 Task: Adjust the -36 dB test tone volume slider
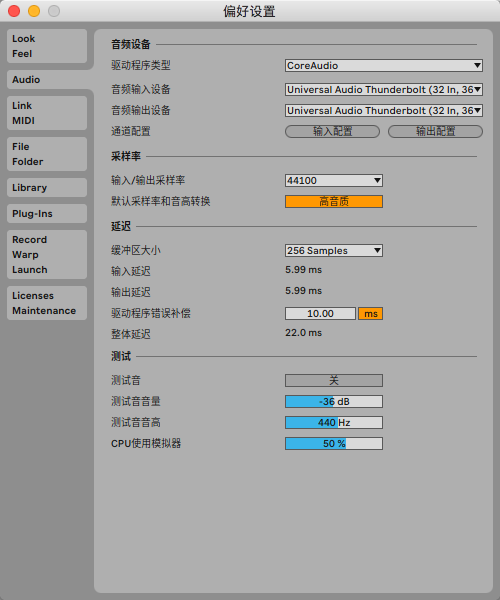334,401
